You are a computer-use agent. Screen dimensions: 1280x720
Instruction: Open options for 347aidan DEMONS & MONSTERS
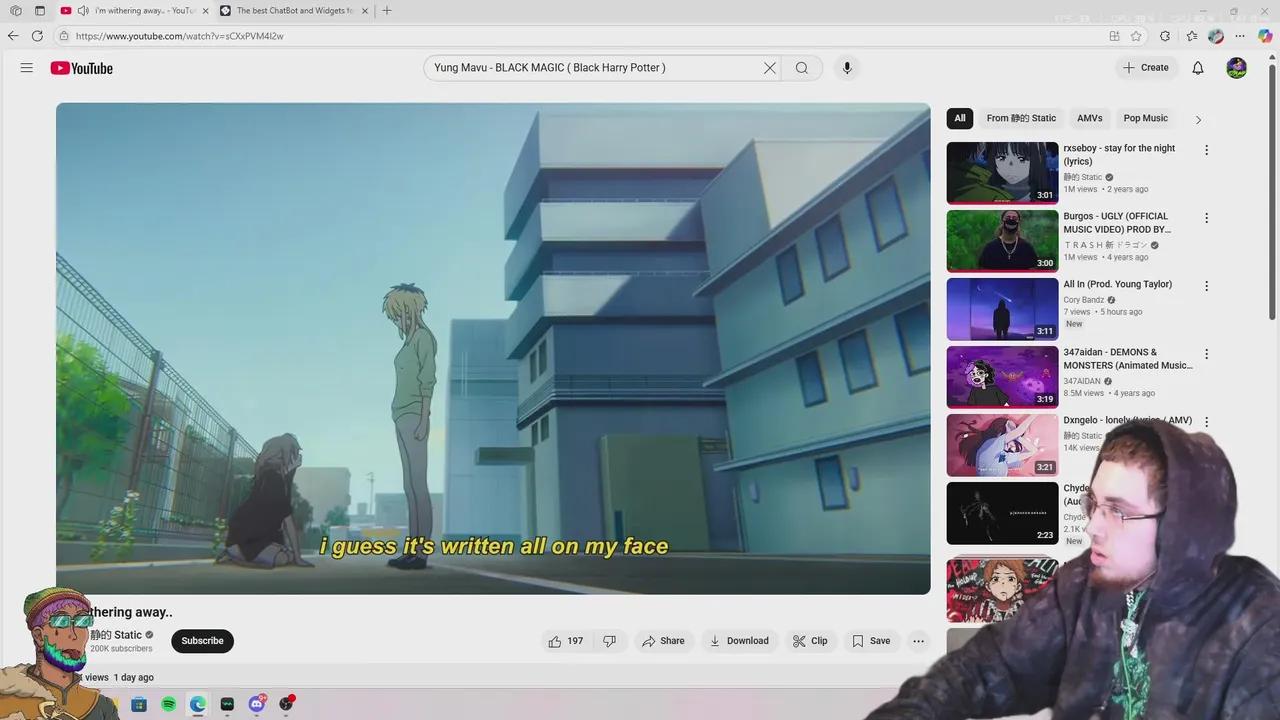1206,354
